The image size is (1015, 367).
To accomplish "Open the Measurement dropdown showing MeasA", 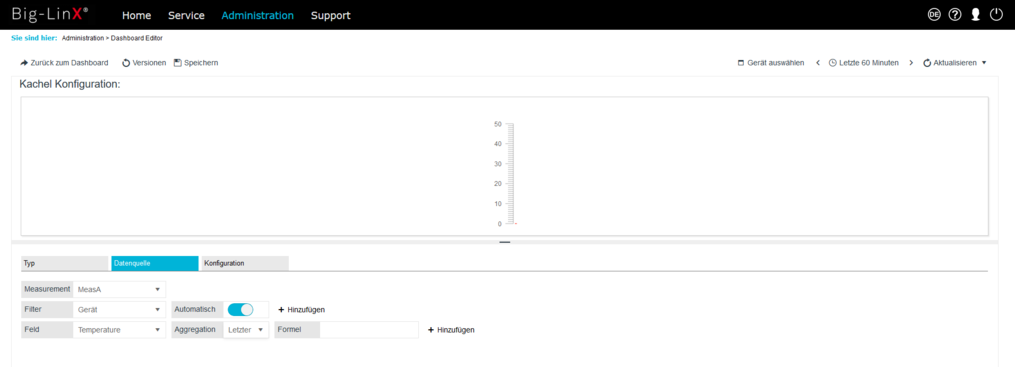I will (x=119, y=289).
